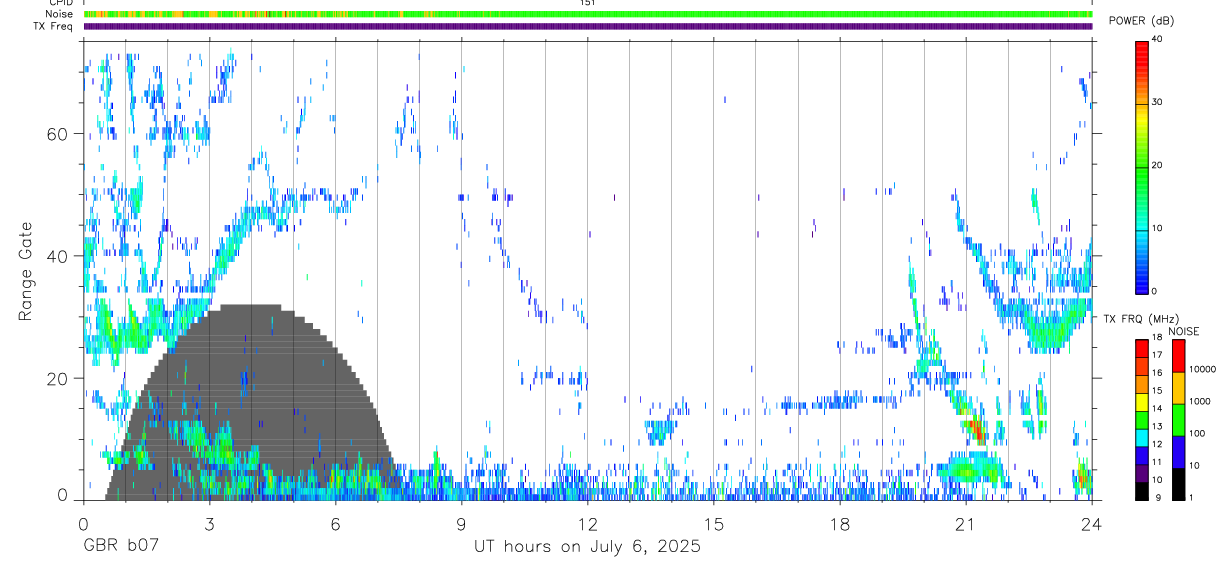Image resolution: width=1228 pixels, height=567 pixels.
Task: Click the '151' CPID value at top
Action: [x=588, y=3]
